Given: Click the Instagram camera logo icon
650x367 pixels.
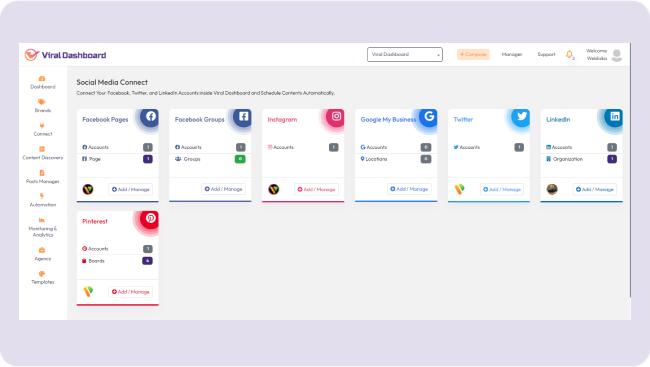Looking at the screenshot, I should (x=337, y=117).
